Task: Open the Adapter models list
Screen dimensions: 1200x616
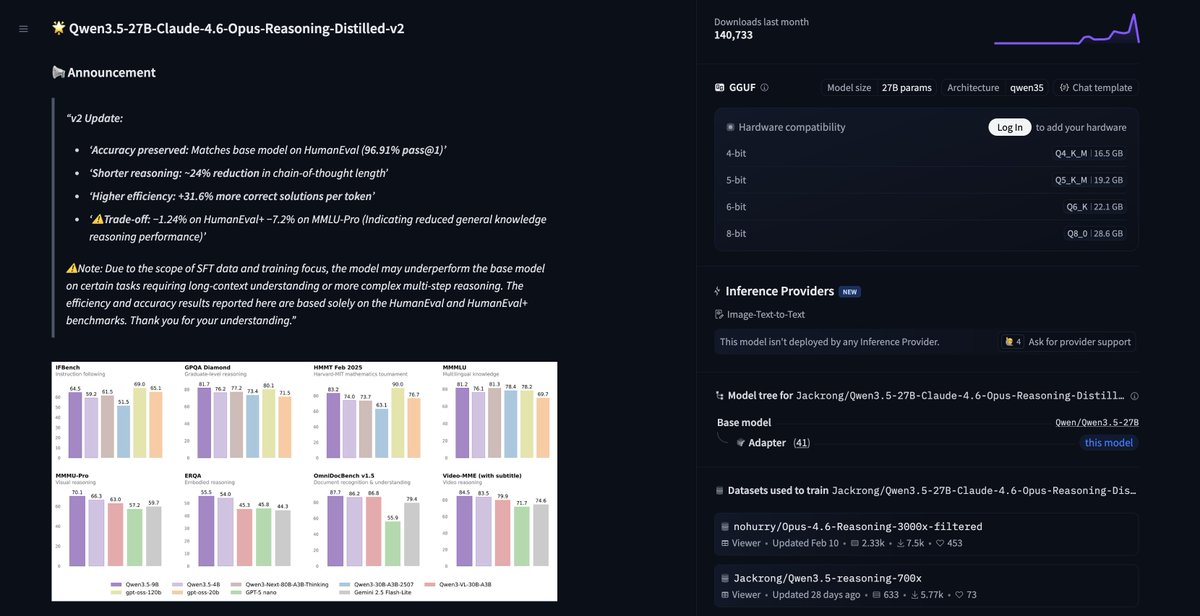Action: pos(767,442)
